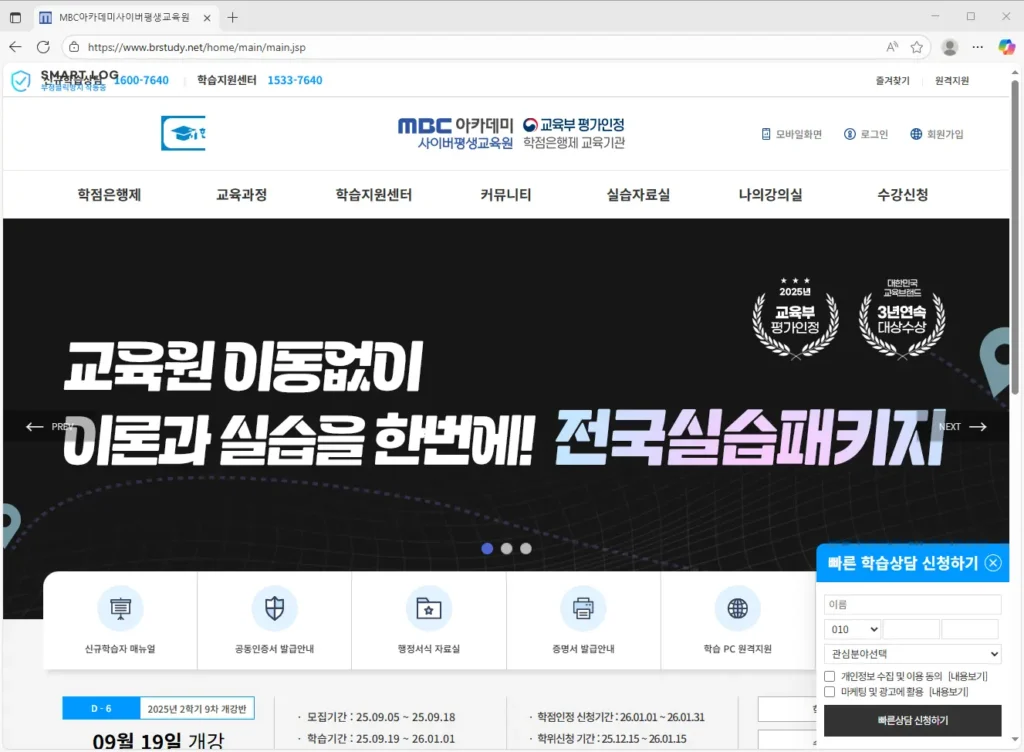
Task: Click the SMART LOG shield check icon
Action: click(21, 81)
